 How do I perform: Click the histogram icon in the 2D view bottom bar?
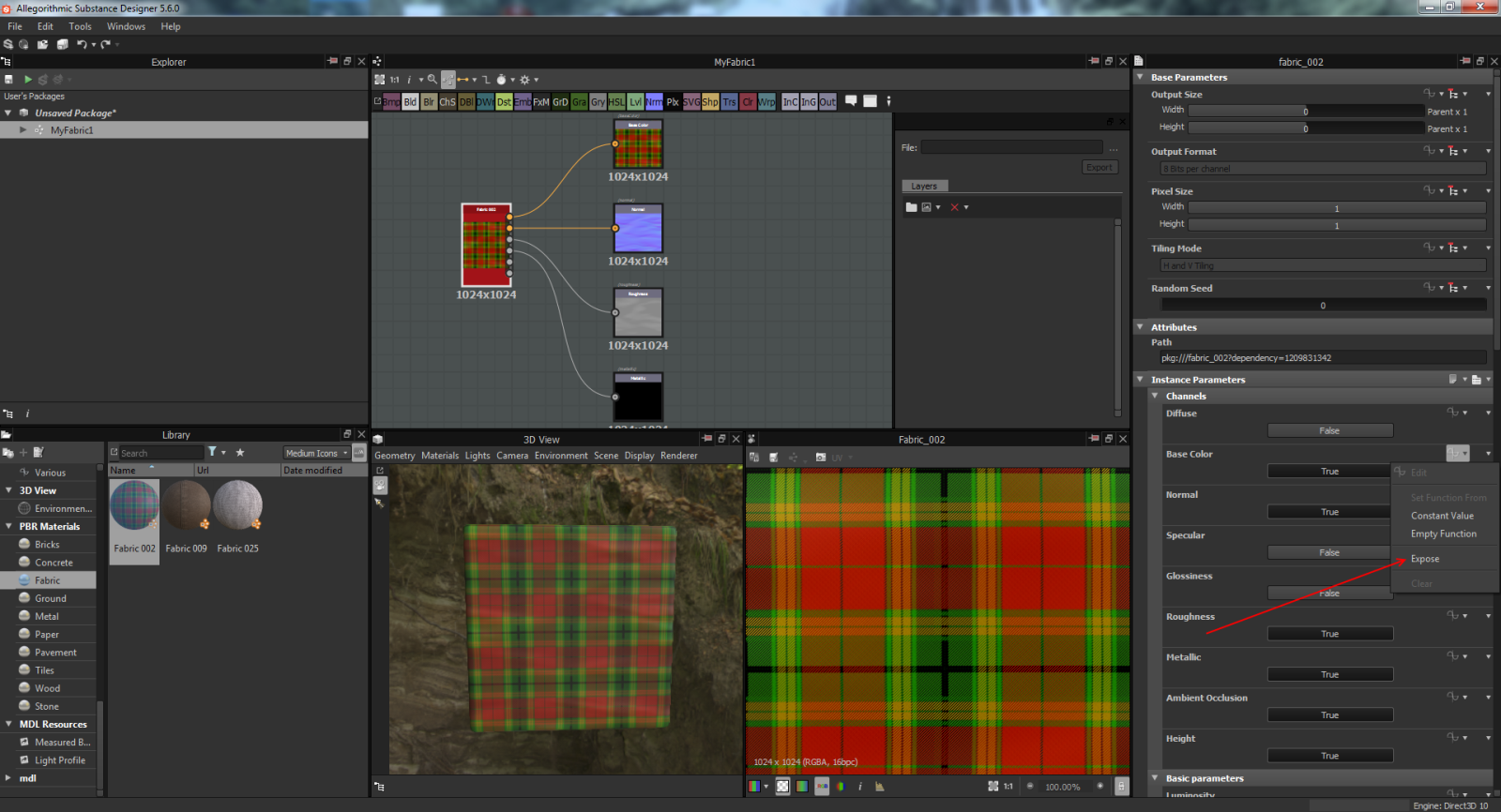(x=879, y=787)
